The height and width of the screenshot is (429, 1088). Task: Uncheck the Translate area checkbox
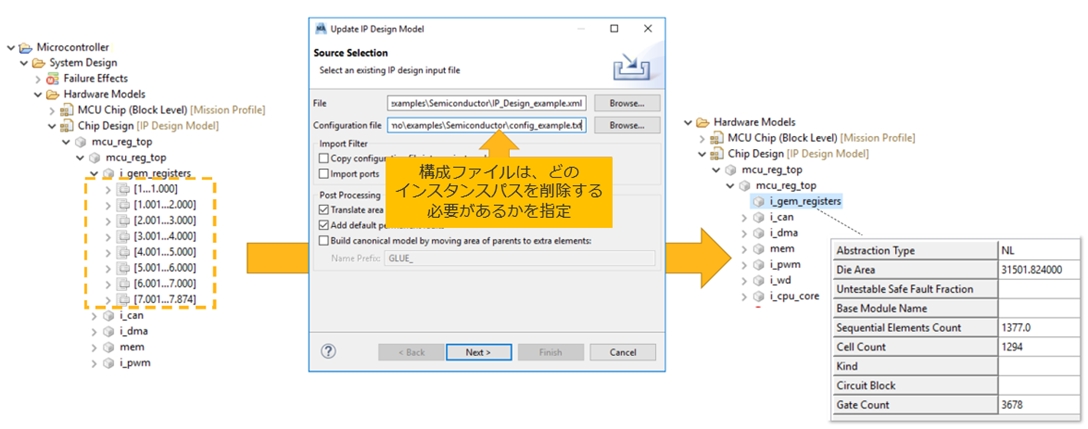click(x=324, y=209)
